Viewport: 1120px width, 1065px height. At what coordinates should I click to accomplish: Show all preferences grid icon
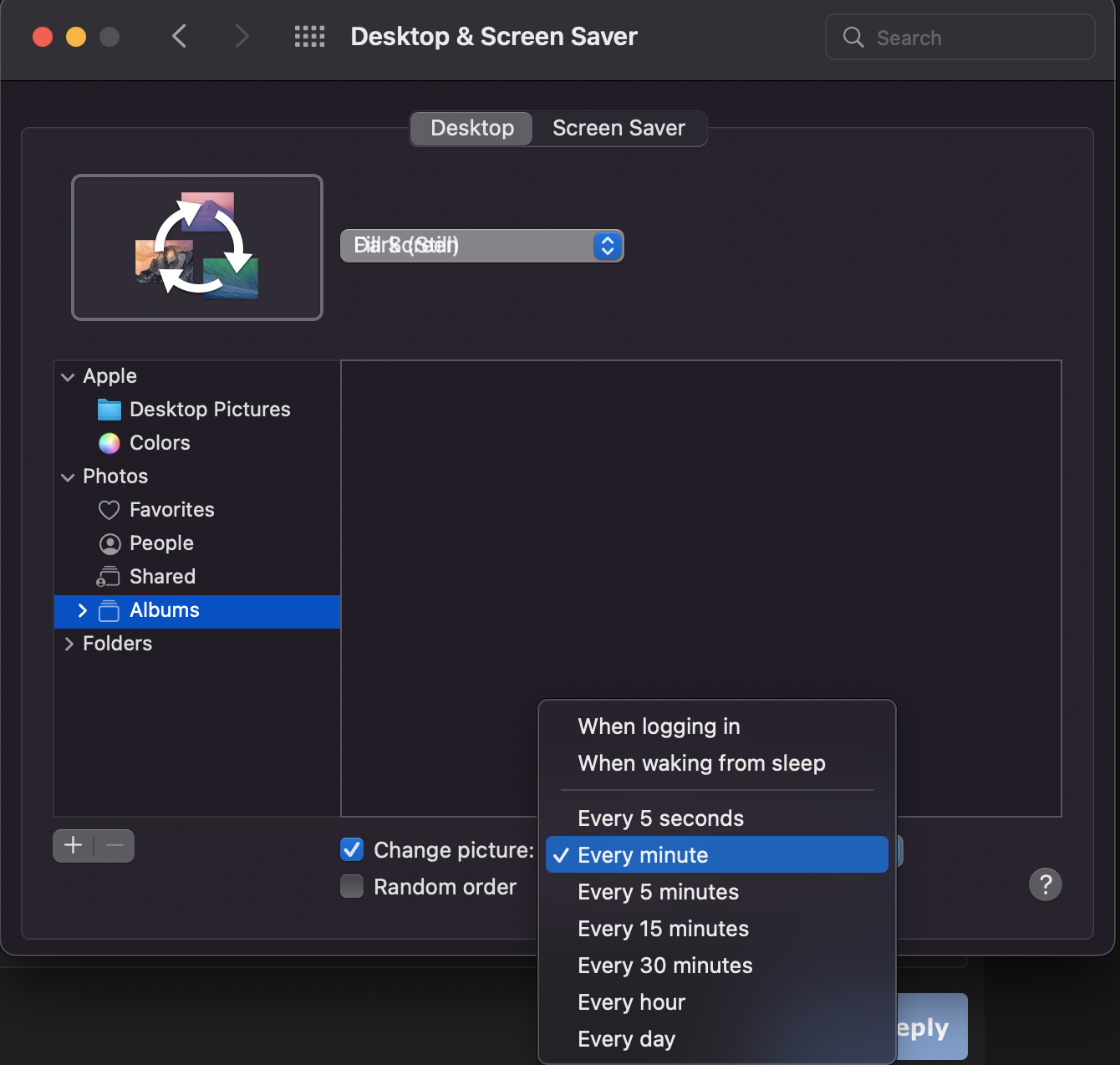pyautogui.click(x=309, y=37)
